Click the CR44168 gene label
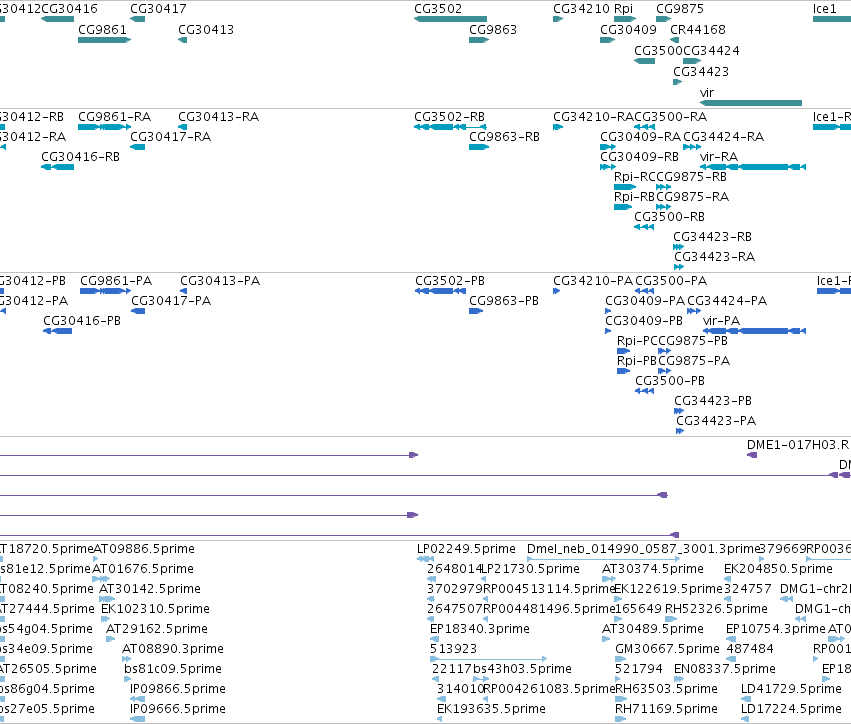 click(x=697, y=29)
